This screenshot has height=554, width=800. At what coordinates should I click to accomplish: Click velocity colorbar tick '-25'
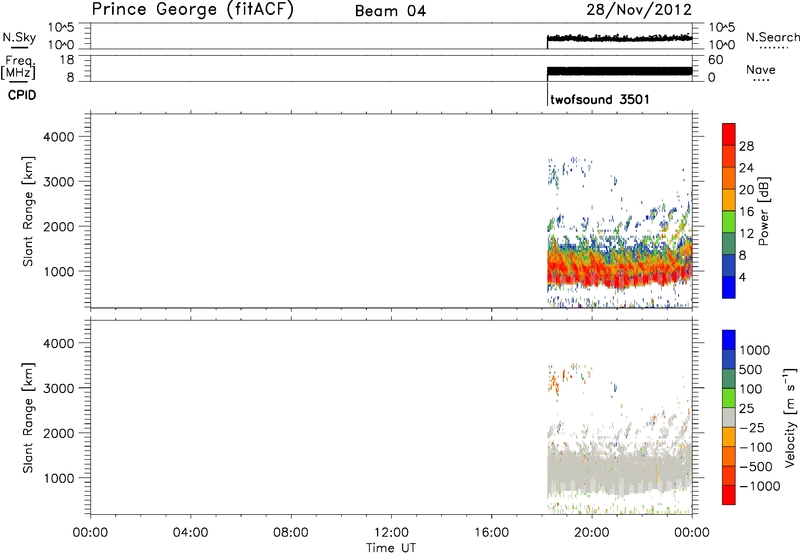tap(752, 427)
